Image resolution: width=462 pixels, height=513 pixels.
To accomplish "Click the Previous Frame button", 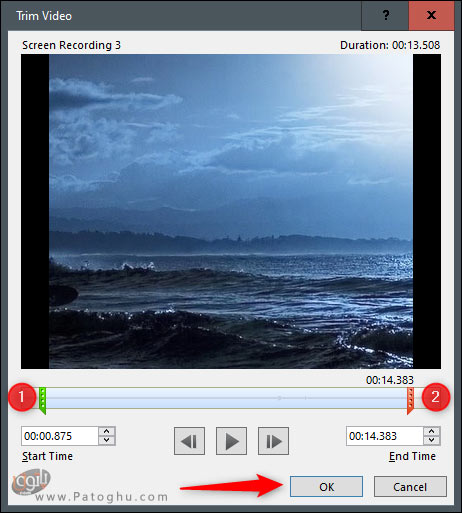I will [189, 441].
